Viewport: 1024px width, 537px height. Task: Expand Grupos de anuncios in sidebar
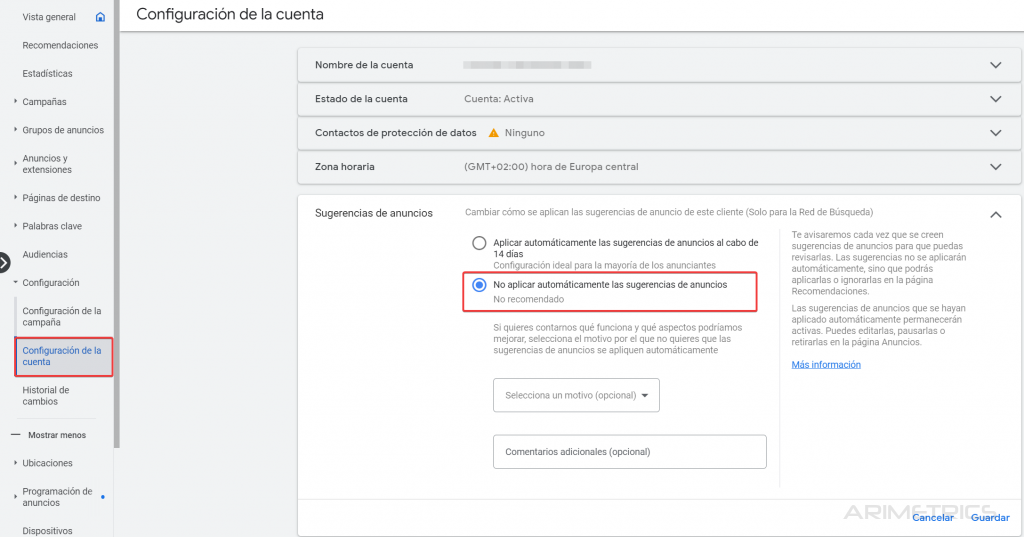(15, 129)
